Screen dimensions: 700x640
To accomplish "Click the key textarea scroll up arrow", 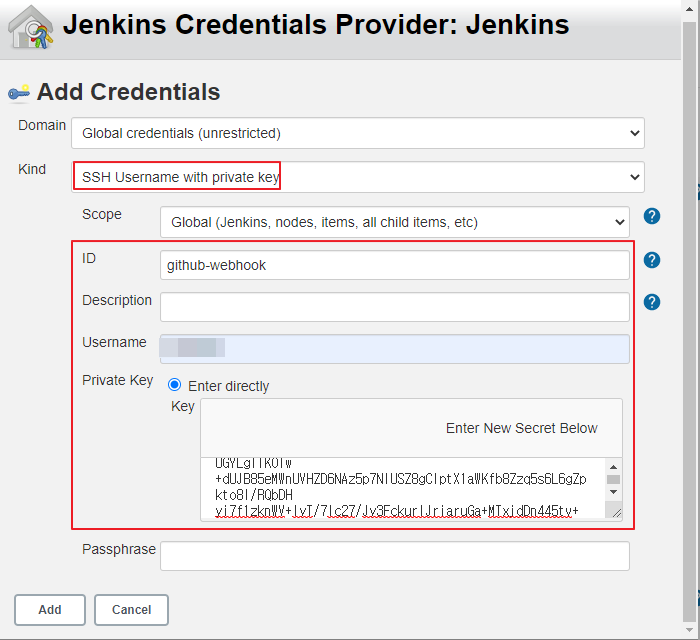I will tap(613, 467).
